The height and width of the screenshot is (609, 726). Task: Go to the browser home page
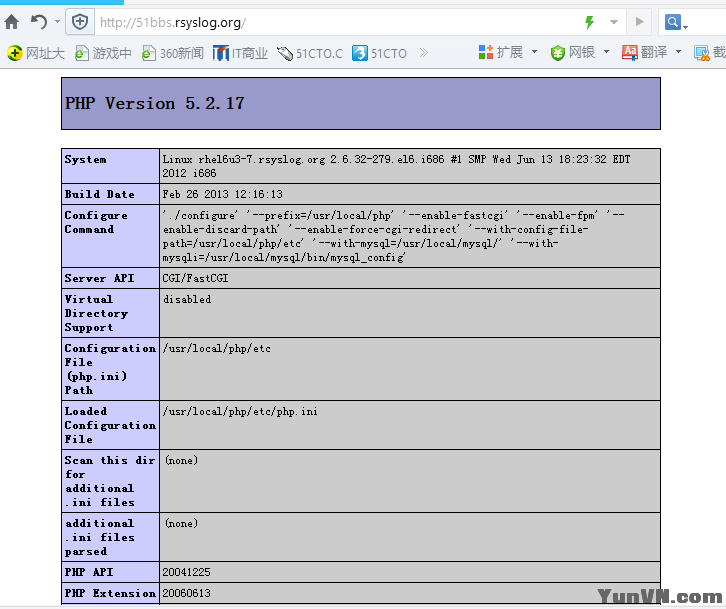[x=12, y=22]
